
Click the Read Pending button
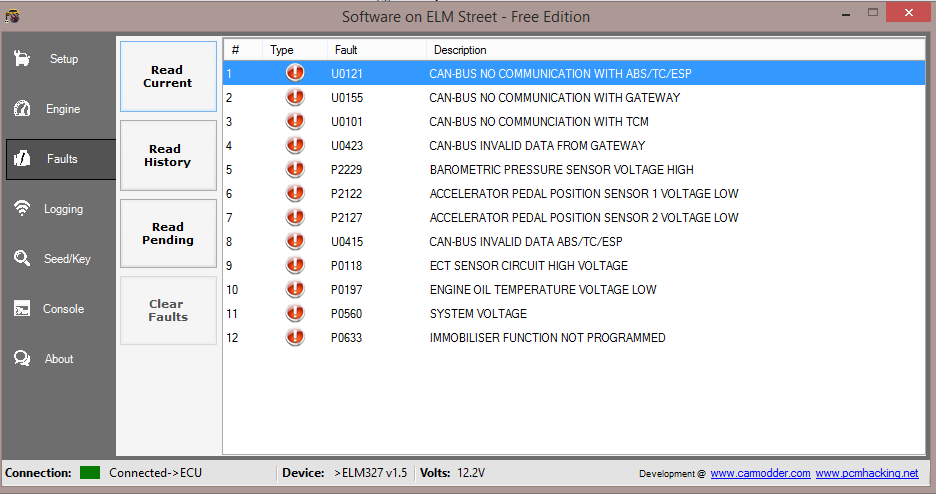(168, 233)
